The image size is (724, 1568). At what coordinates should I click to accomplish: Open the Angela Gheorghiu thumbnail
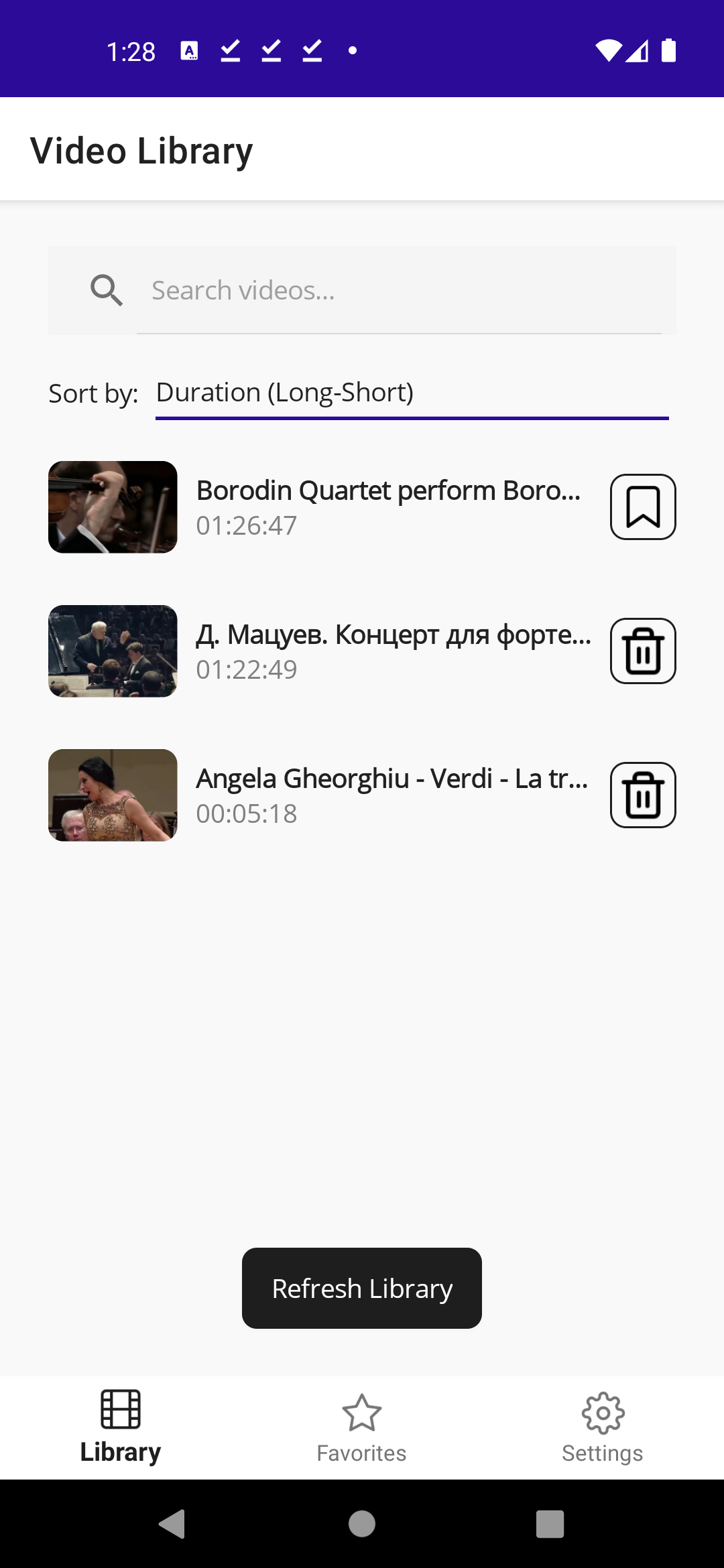[x=113, y=795]
